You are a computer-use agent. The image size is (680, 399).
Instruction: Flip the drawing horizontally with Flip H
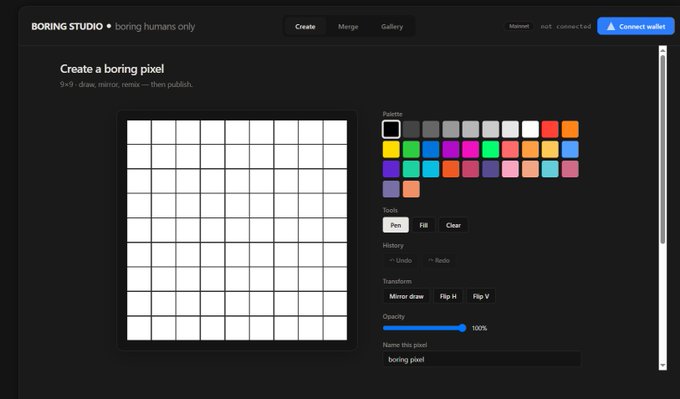pos(448,296)
